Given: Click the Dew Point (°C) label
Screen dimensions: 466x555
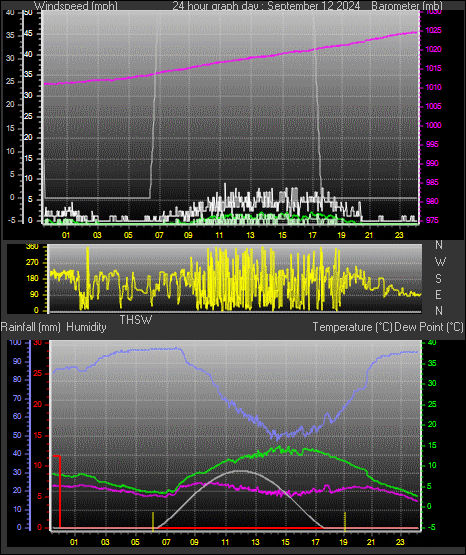Looking at the screenshot, I should point(429,327).
